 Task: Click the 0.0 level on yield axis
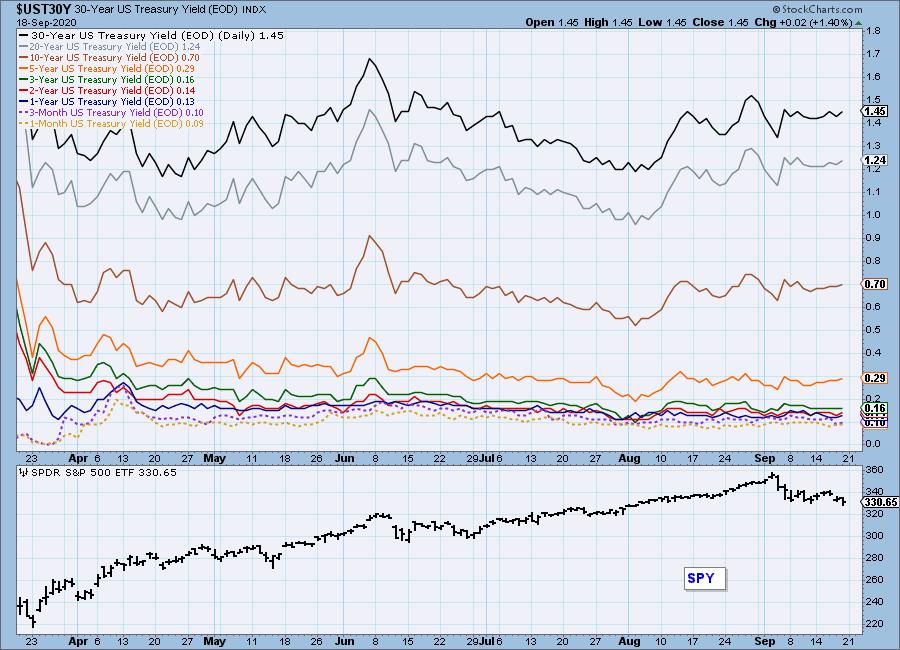pyautogui.click(x=874, y=443)
